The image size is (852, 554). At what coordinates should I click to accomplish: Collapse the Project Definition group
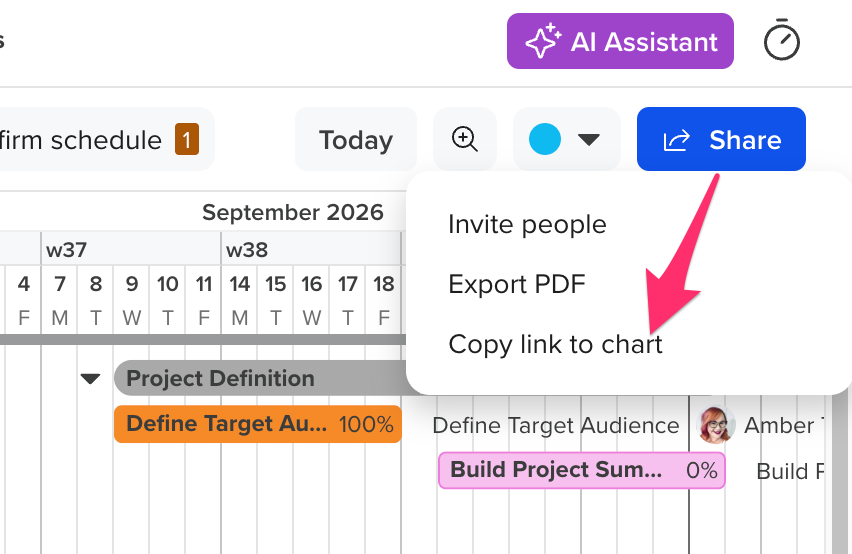[90, 378]
